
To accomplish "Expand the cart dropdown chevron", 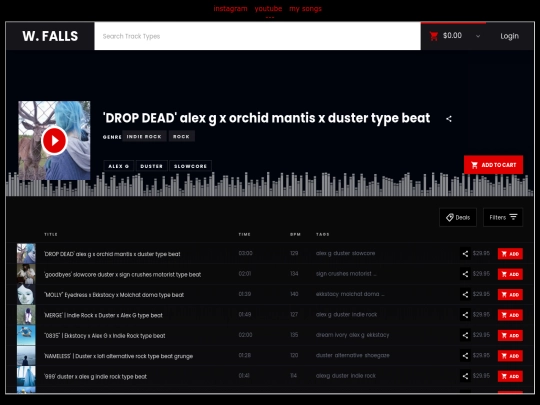I will (478, 36).
